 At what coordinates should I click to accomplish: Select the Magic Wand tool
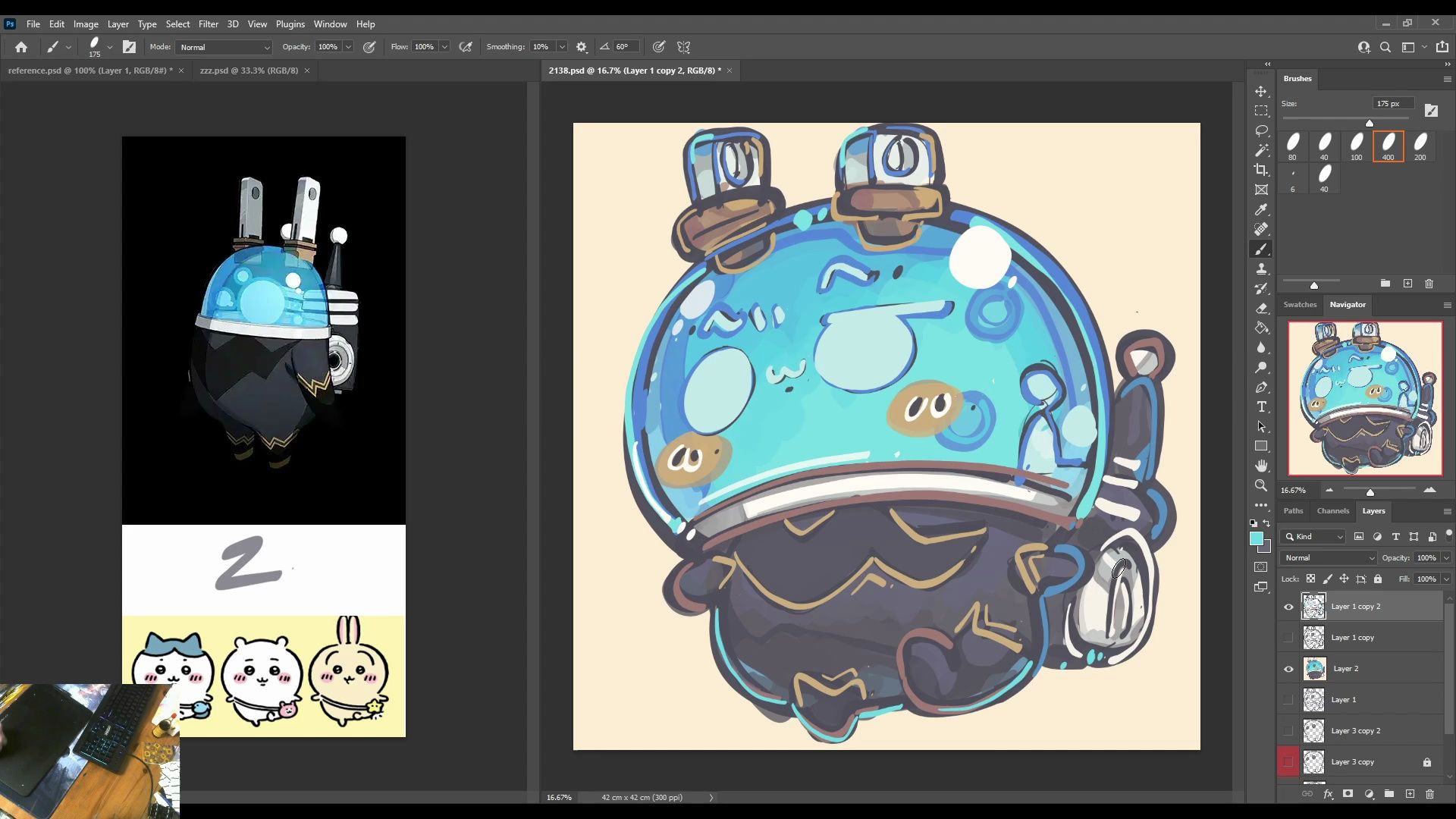pos(1261,150)
